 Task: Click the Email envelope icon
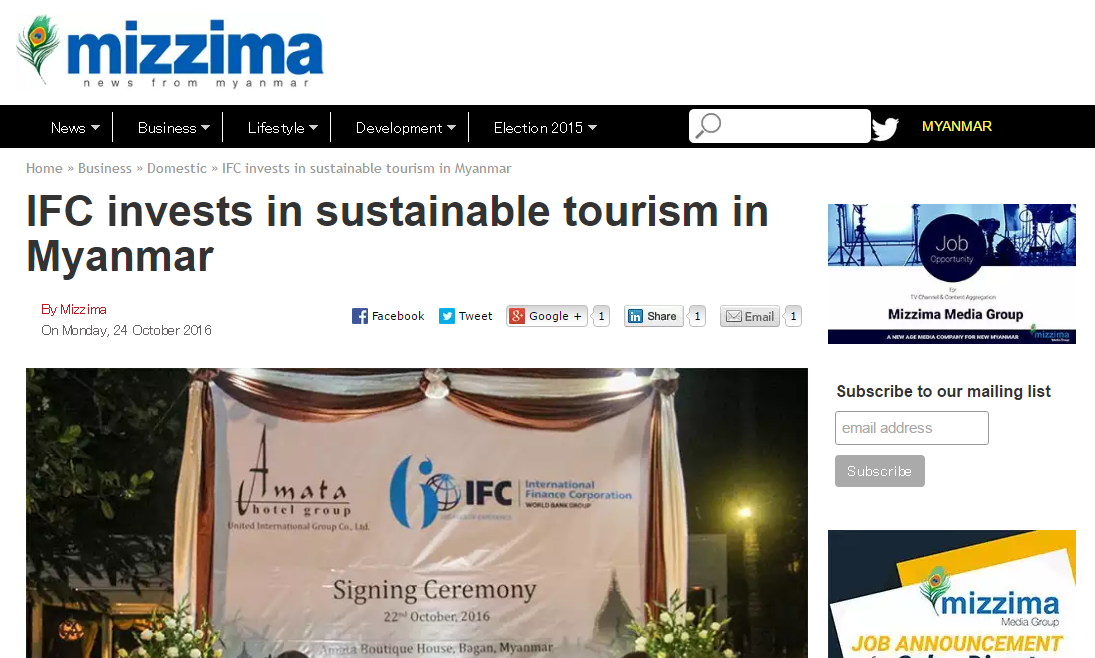[x=734, y=316]
